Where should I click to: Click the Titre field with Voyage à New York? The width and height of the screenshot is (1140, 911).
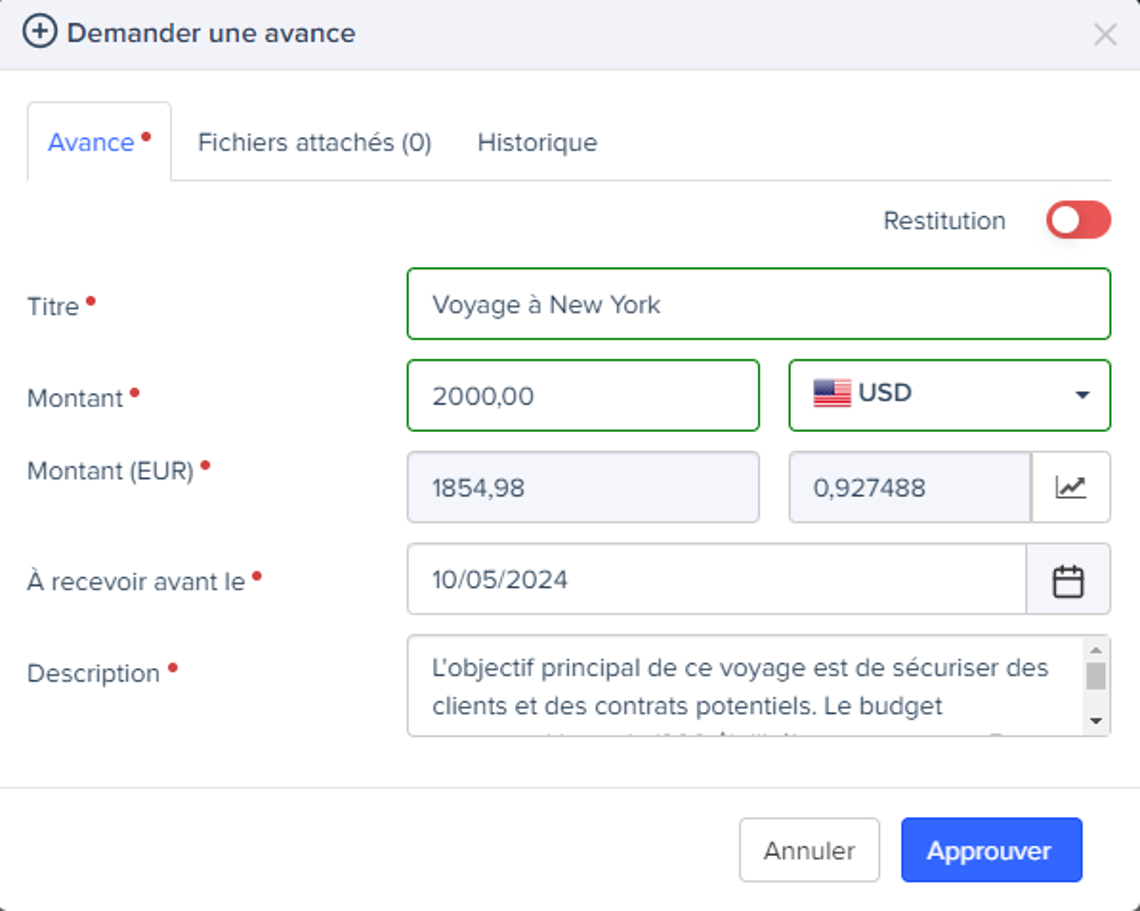coord(758,304)
